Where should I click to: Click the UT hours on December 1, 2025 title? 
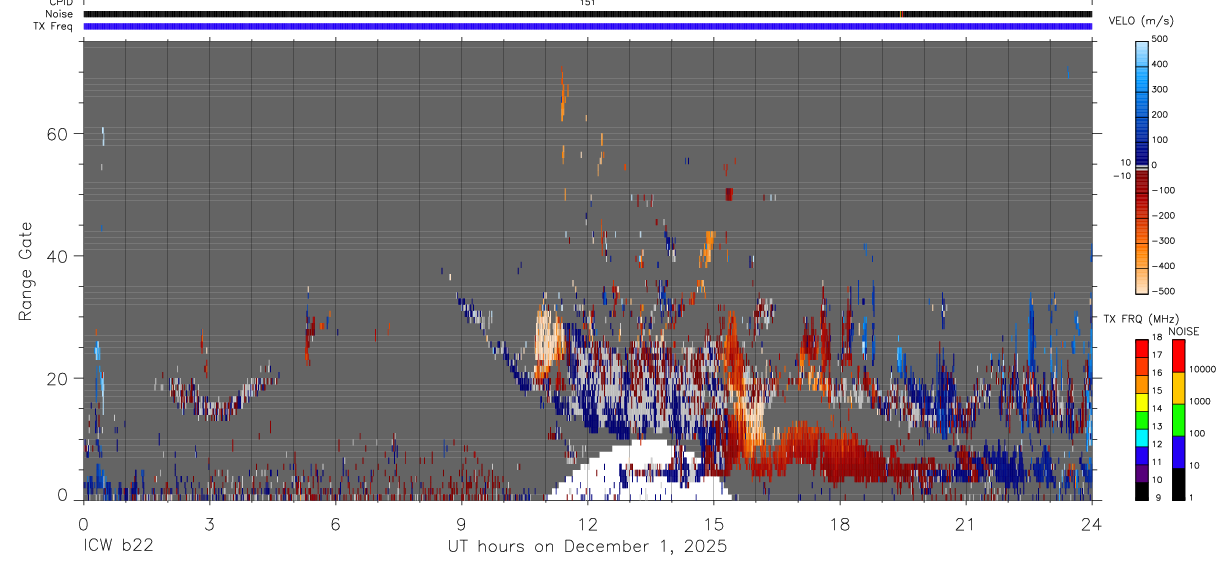click(587, 547)
